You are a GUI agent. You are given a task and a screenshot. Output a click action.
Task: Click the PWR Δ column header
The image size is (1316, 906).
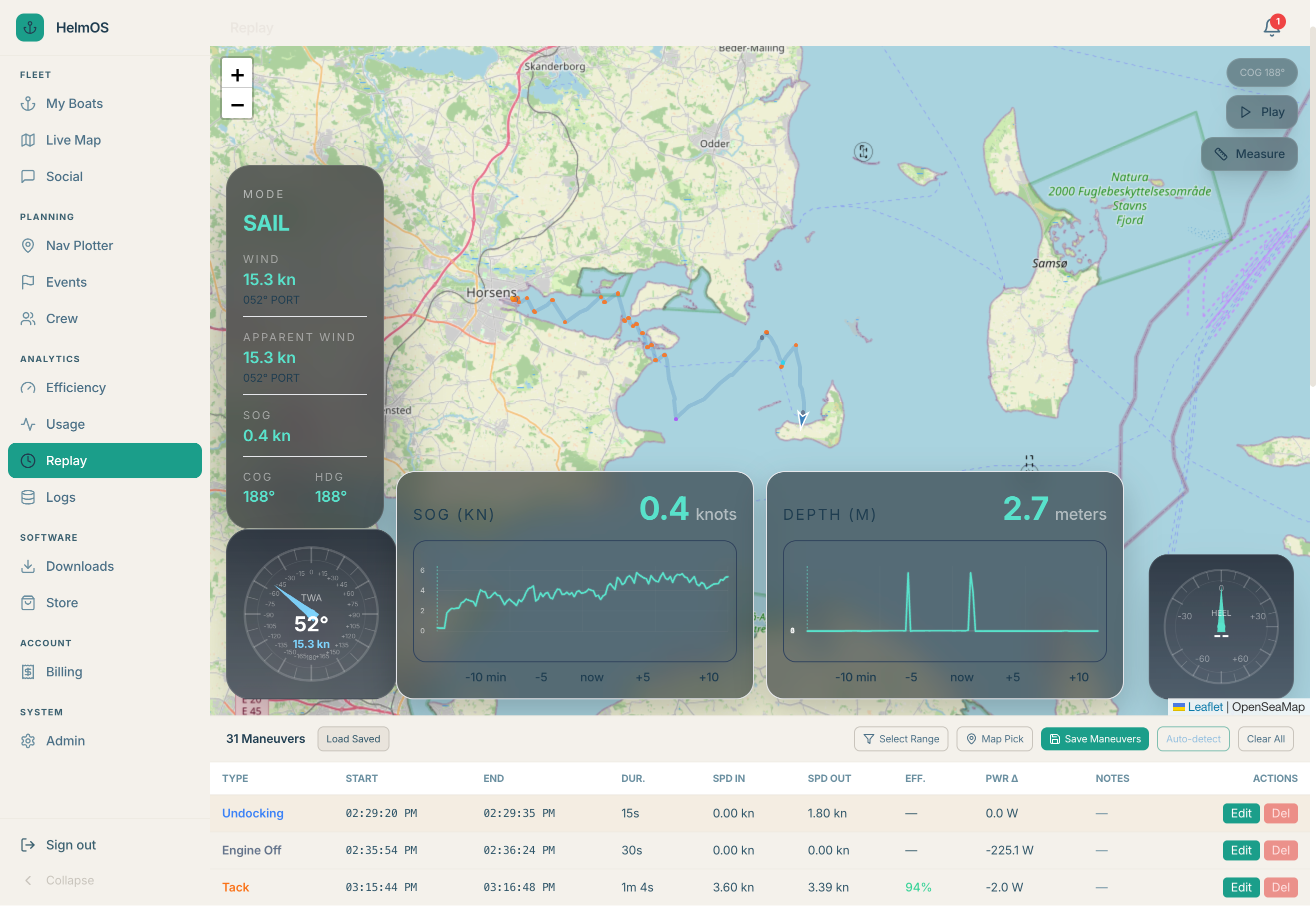1001,779
